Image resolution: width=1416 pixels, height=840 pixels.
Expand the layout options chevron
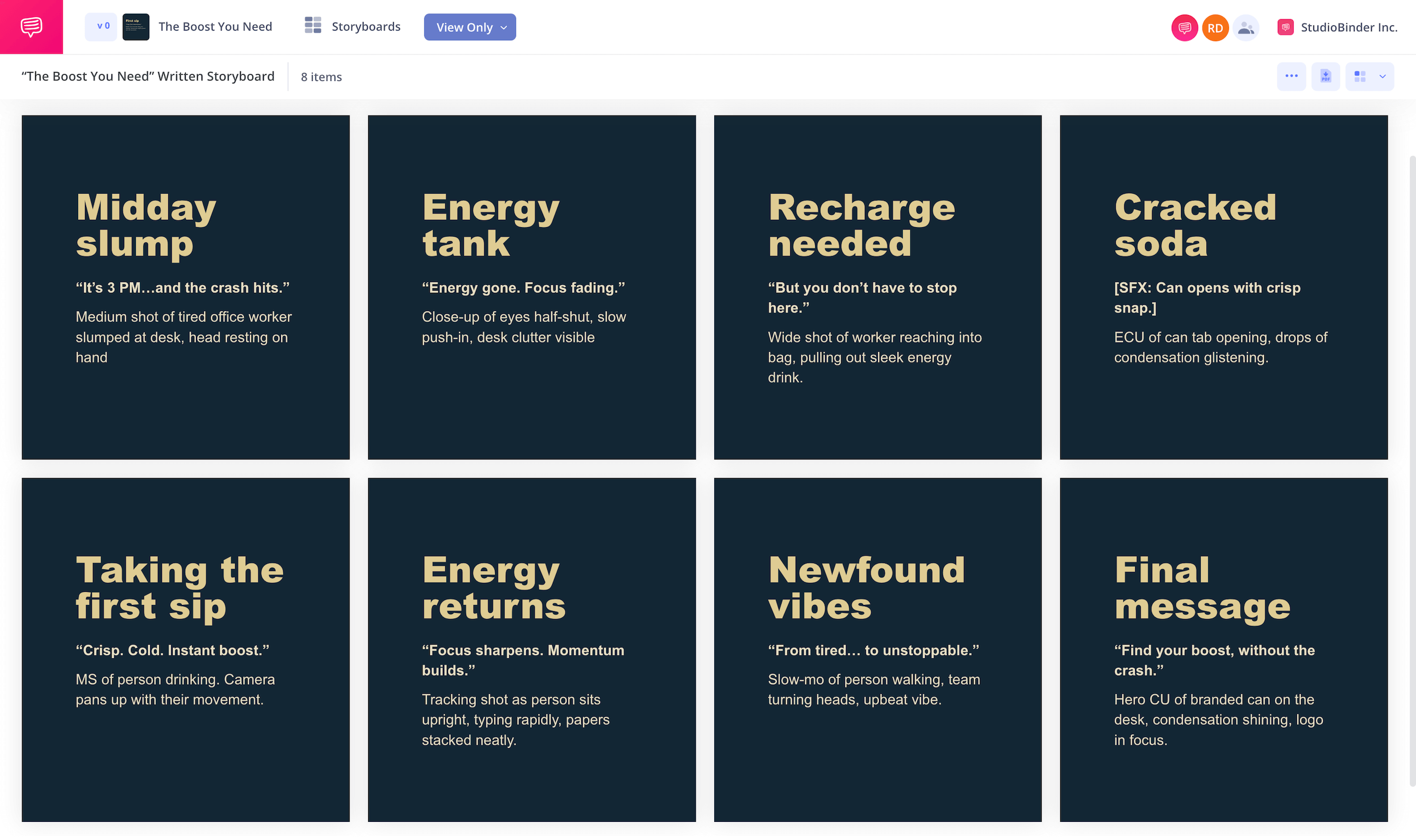pos(1383,76)
